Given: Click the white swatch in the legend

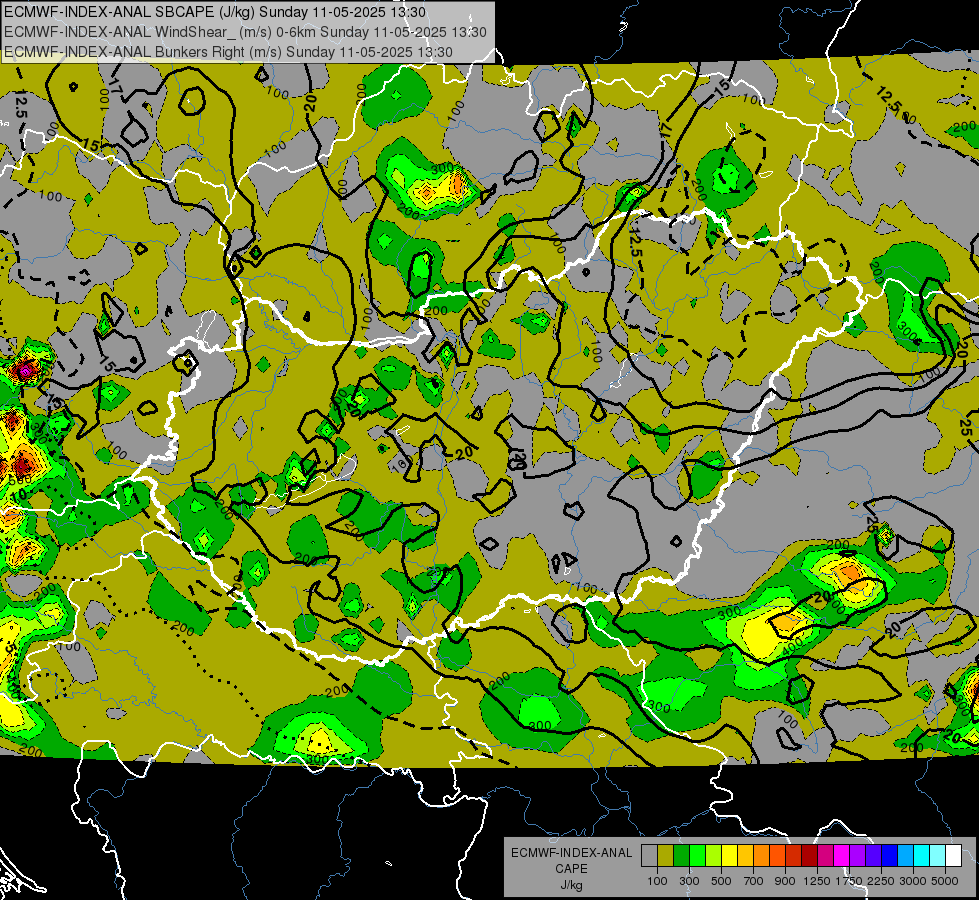Looking at the screenshot, I should click(x=953, y=856).
